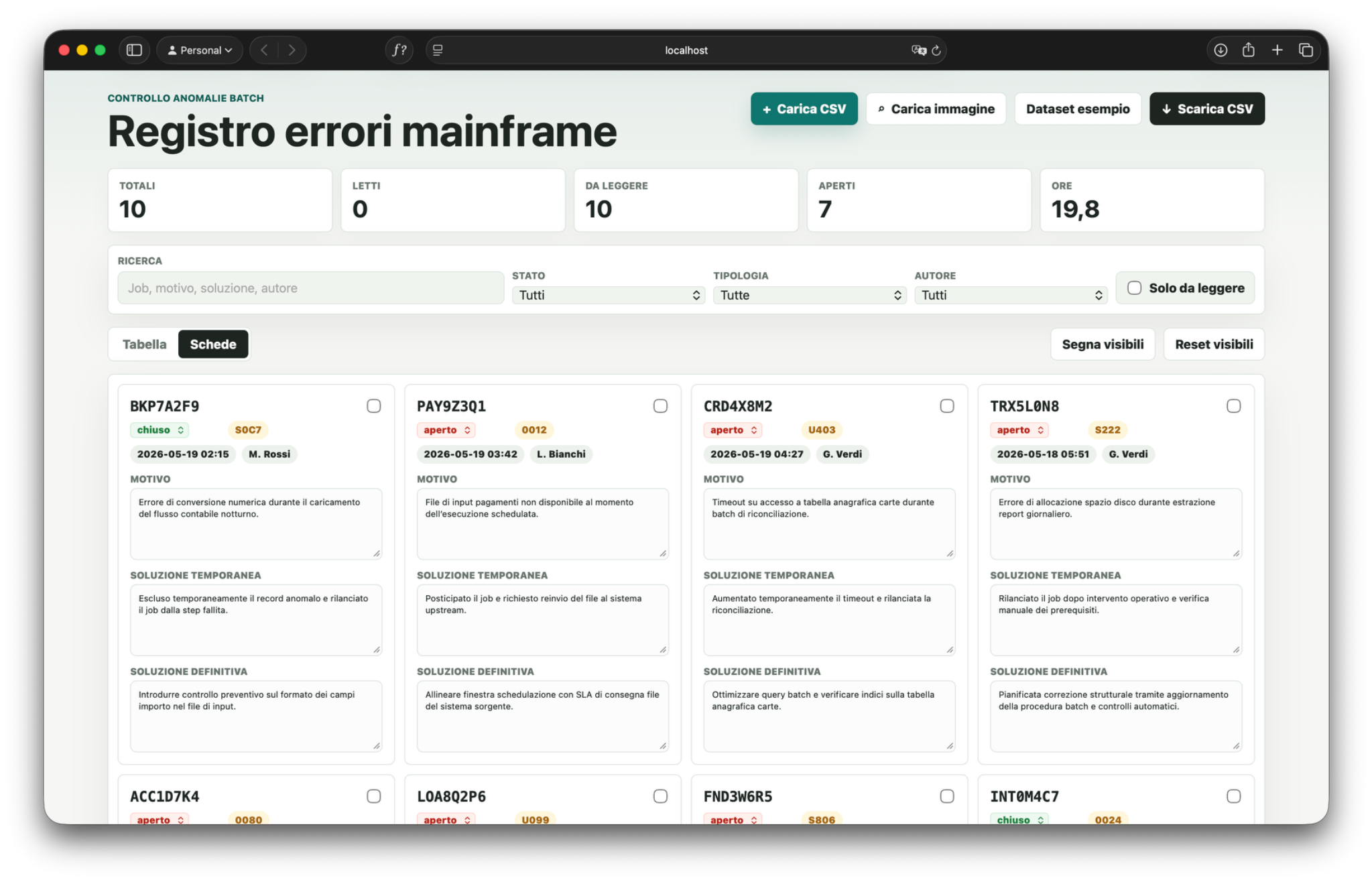
Task: Click the translate icon in address bar
Action: (x=918, y=50)
